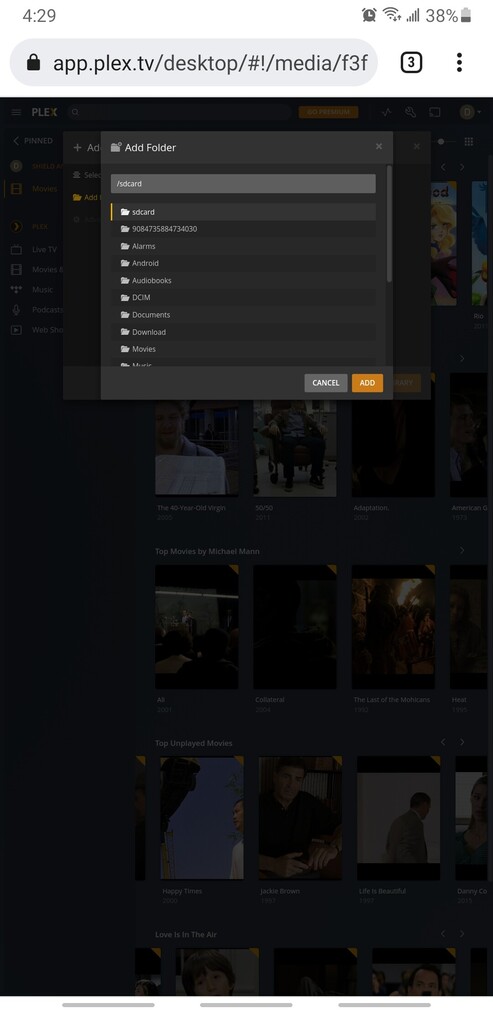Select the DCIM folder
The width and height of the screenshot is (493, 1014).
243,297
